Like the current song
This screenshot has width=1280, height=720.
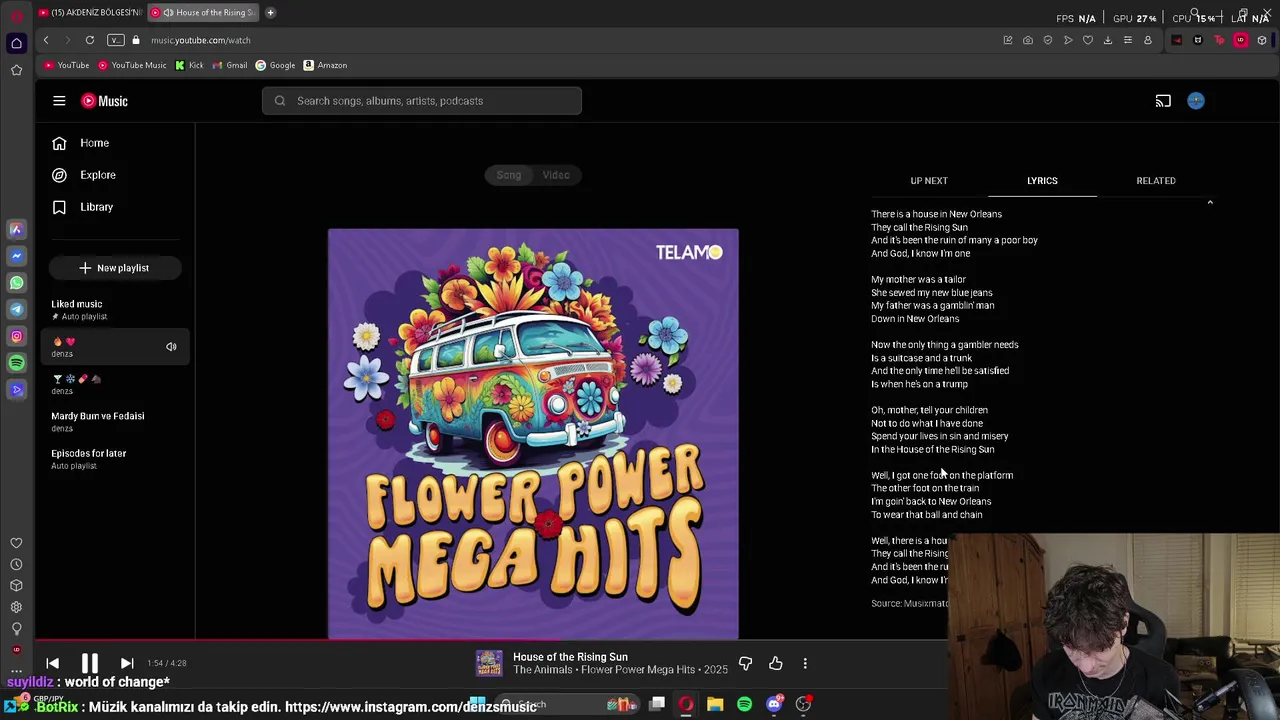776,663
